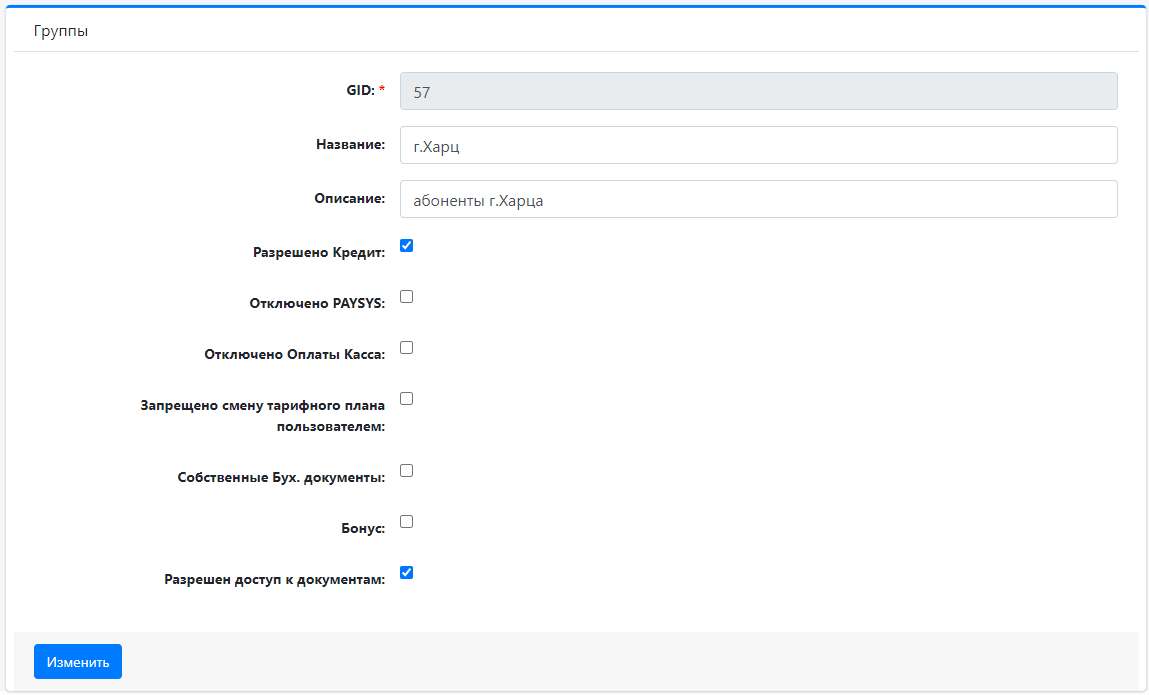Click the Отключено PAYSYS label text
1149x695 pixels.
tap(317, 303)
